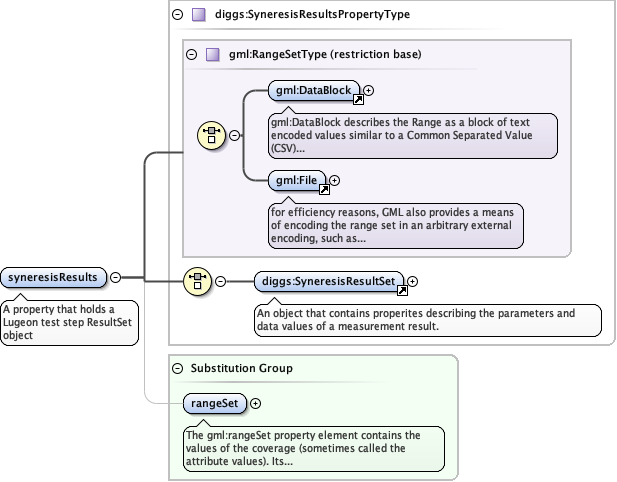The image size is (617, 482).
Task: Collapse the Substitution Group section
Action: (178, 368)
